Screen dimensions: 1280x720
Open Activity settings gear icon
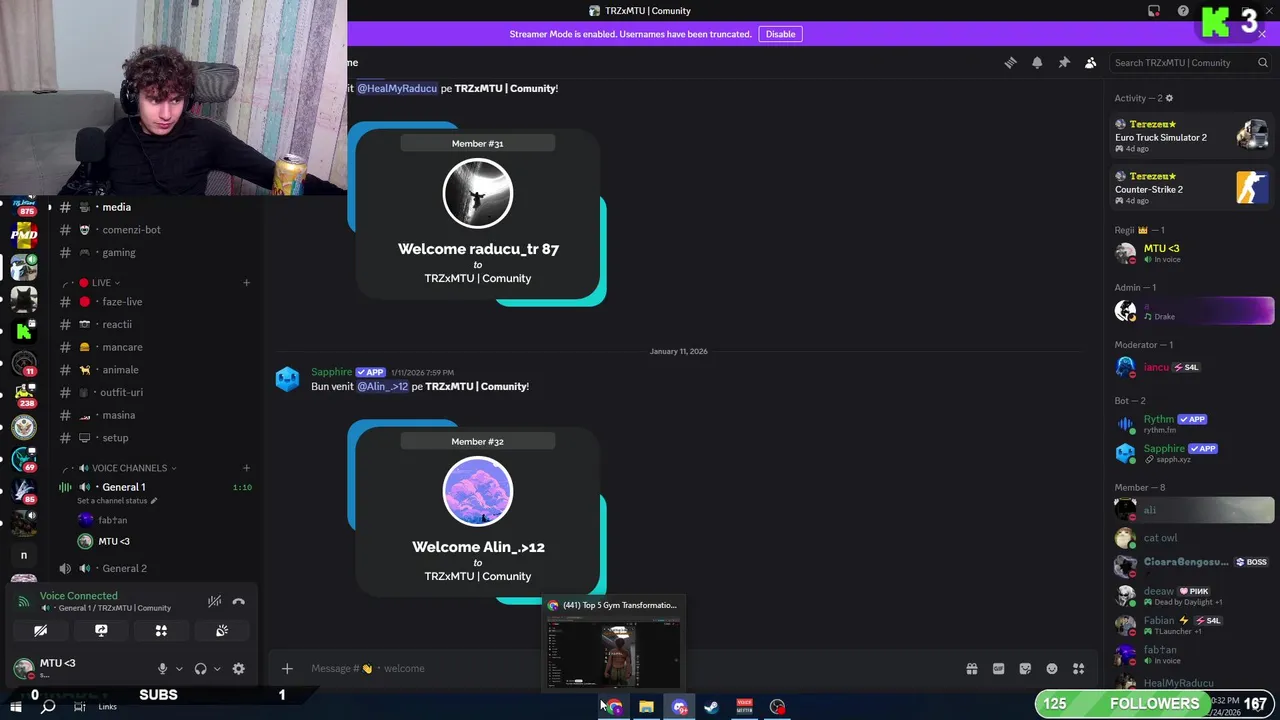tap(1169, 98)
